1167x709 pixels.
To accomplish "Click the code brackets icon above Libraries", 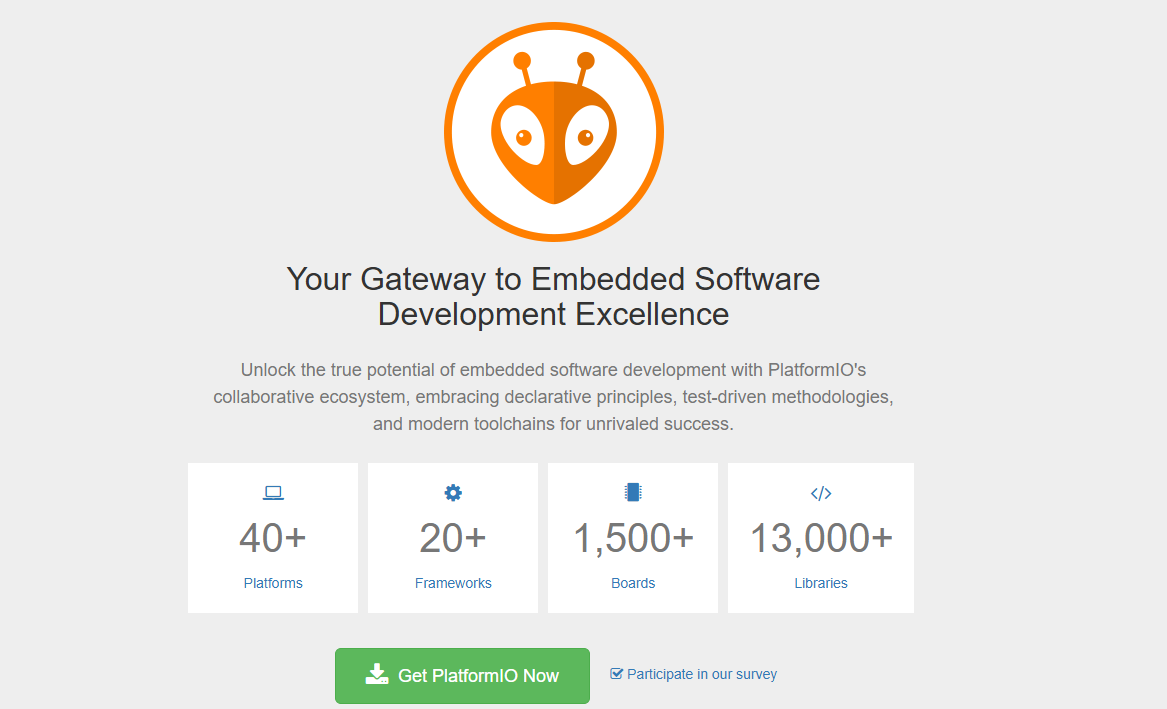I will (x=821, y=493).
